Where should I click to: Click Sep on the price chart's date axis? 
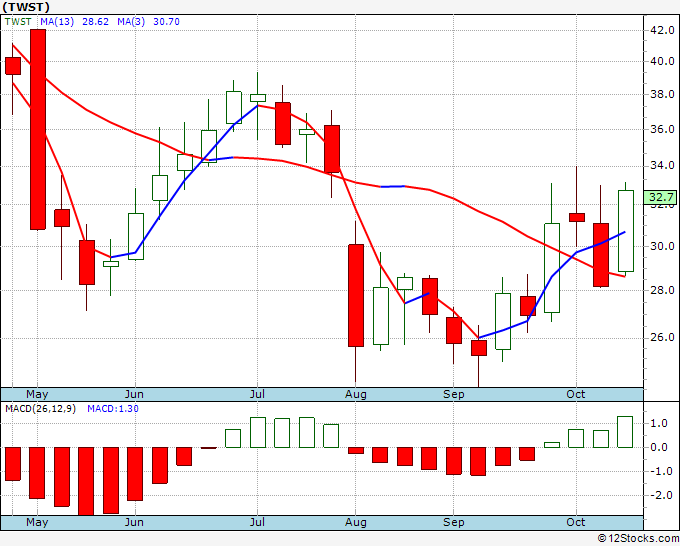(x=454, y=394)
